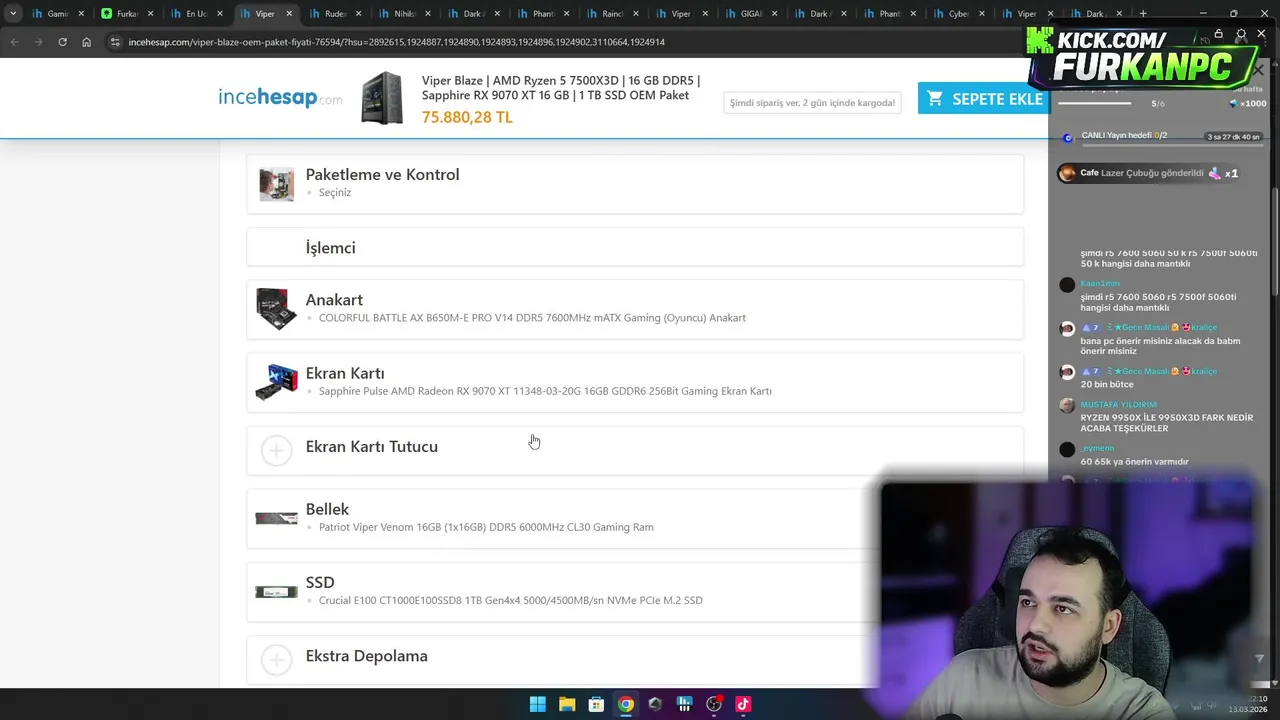1280x720 pixels.
Task: Click Patriot Viper Venom 16GB DDR5 text
Action: (486, 527)
